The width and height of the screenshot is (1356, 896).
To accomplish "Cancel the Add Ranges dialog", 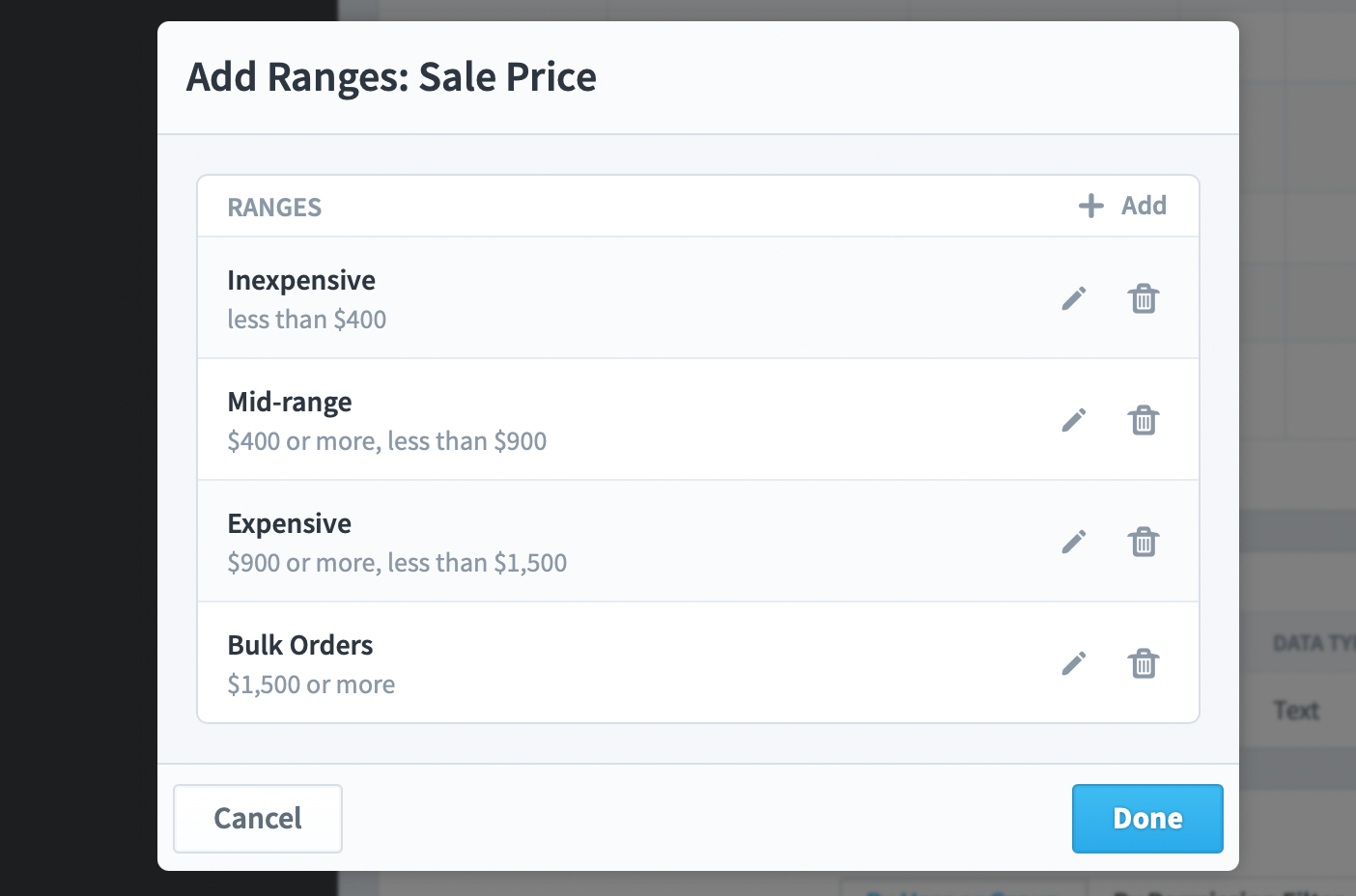I will (258, 819).
